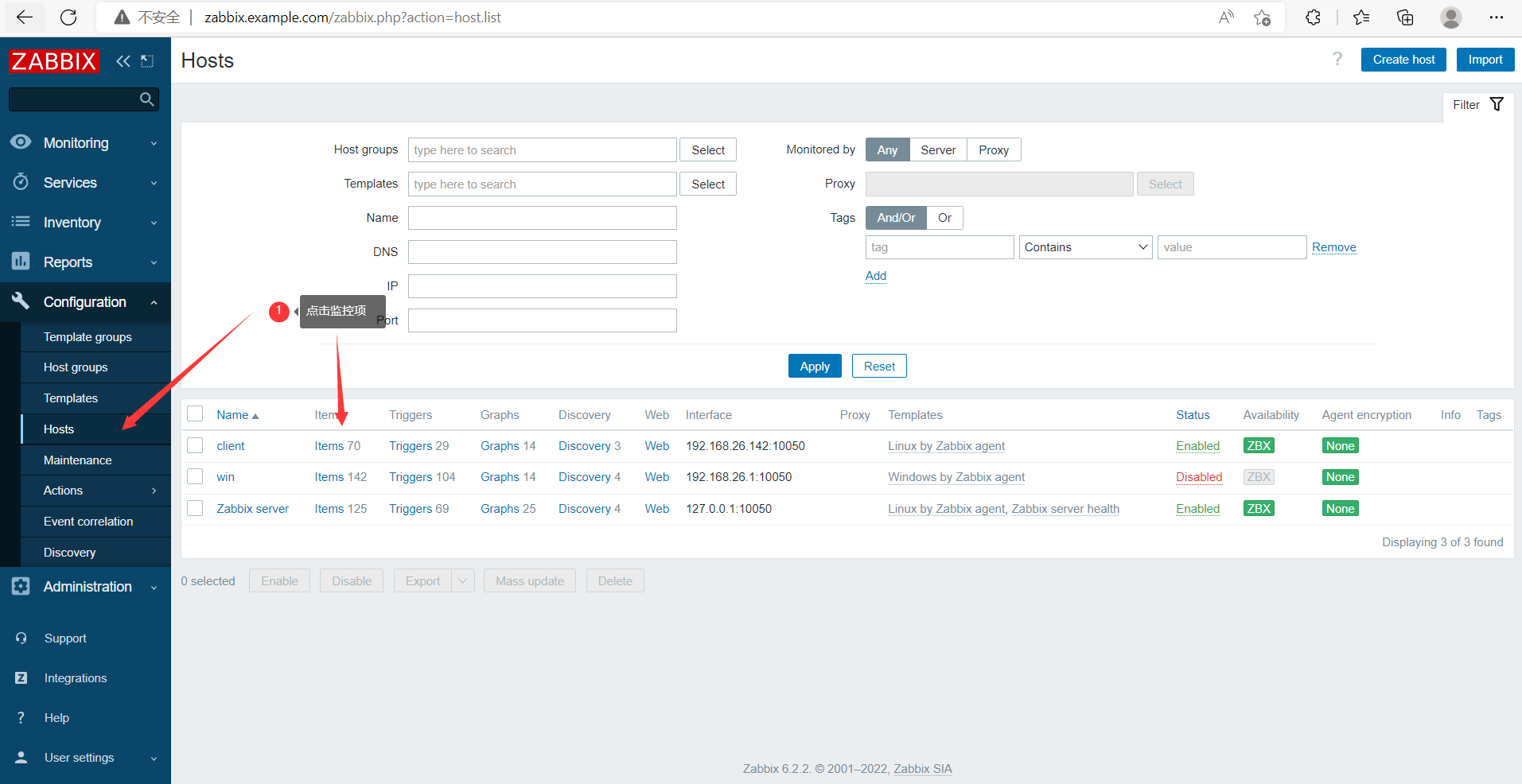Screen dimensions: 1522x784
Task: Click the Monitoring eye icon
Action: 21,142
